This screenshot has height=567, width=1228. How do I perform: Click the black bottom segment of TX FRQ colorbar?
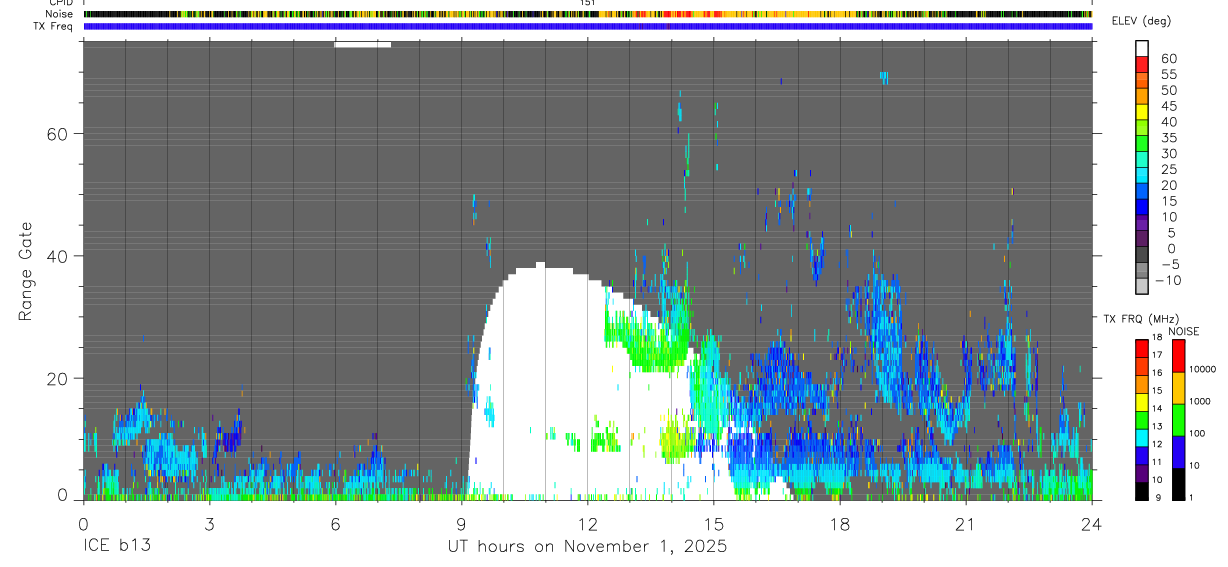1142,491
